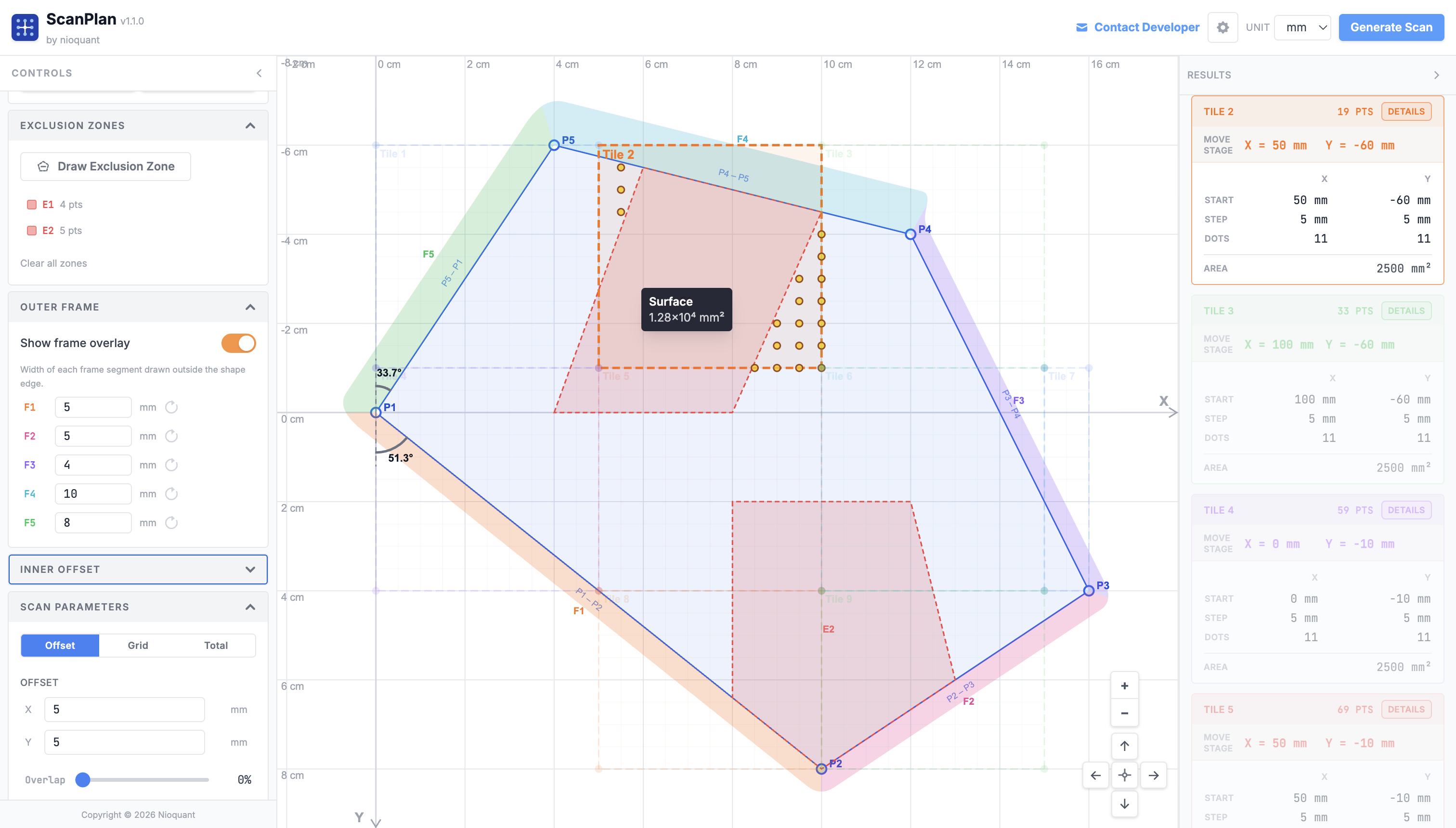The width and height of the screenshot is (1456, 828).
Task: Click the E2 exclusion zone color square
Action: tap(32, 231)
